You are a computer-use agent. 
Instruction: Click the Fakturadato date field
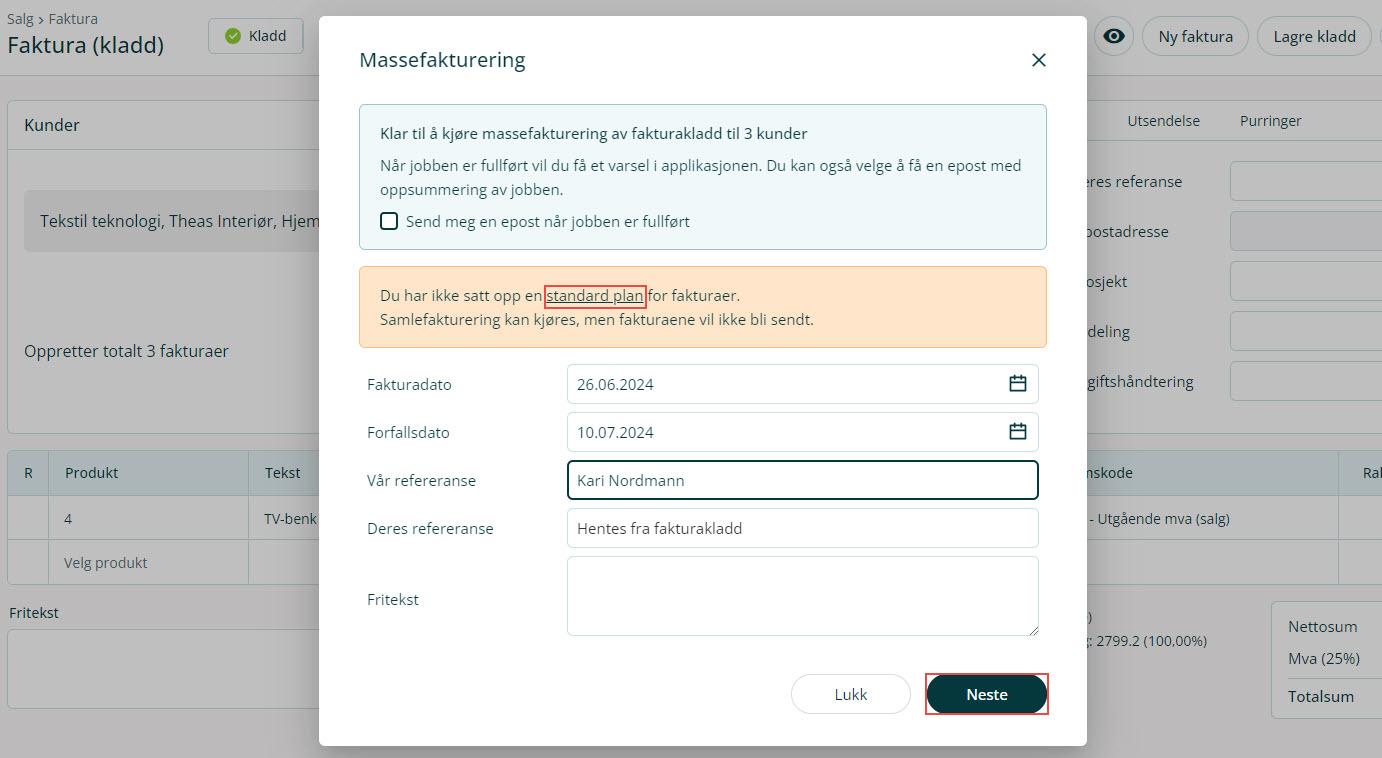pyautogui.click(x=780, y=384)
